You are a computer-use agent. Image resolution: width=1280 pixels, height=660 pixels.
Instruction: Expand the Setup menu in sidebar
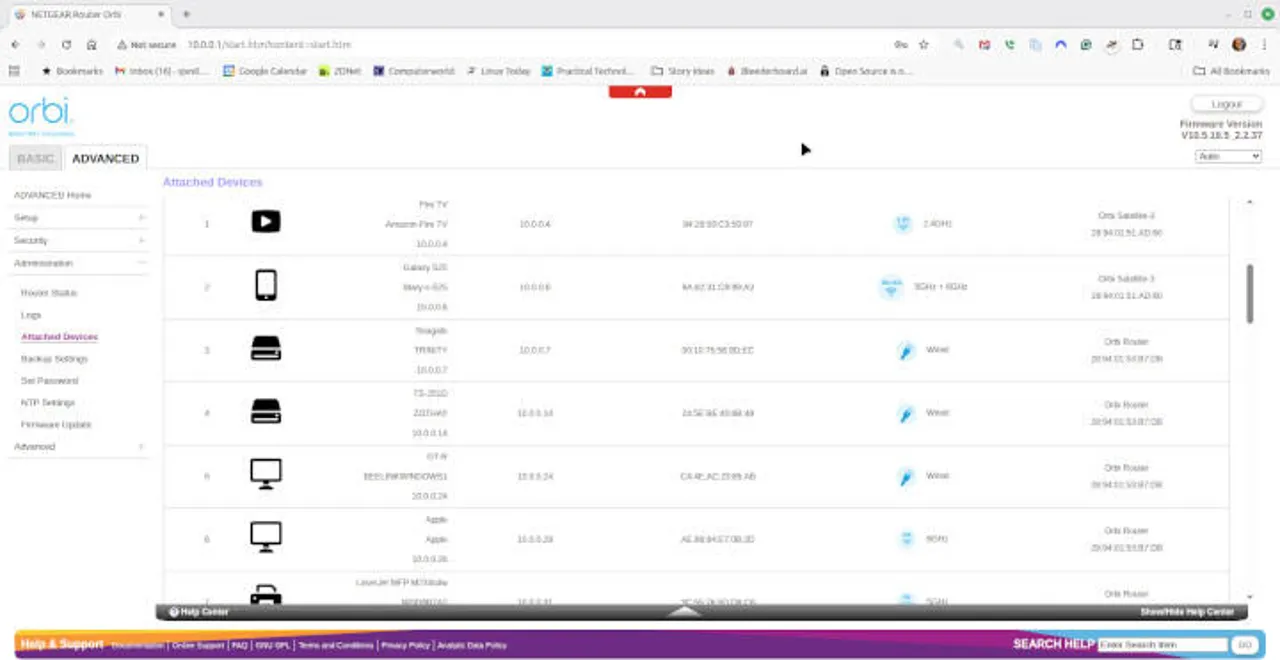pyautogui.click(x=78, y=217)
